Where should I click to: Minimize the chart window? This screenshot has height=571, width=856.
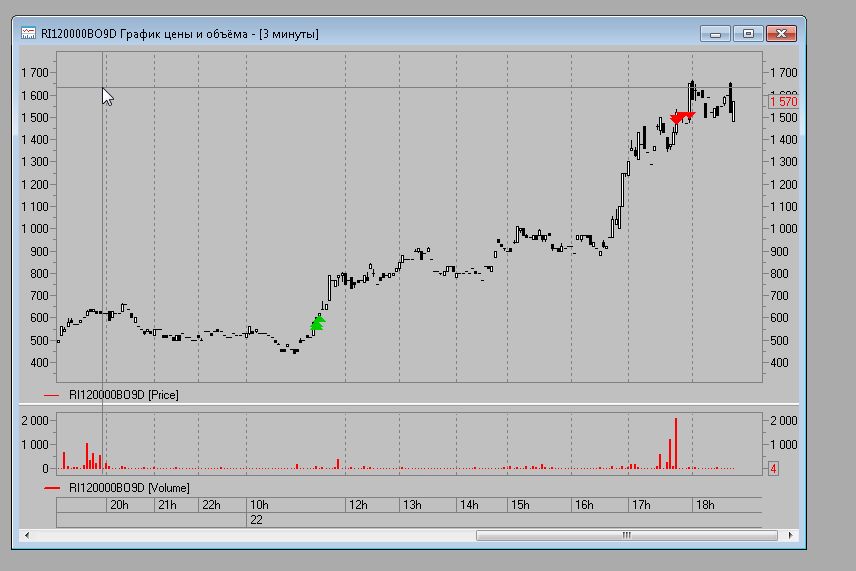coord(714,34)
